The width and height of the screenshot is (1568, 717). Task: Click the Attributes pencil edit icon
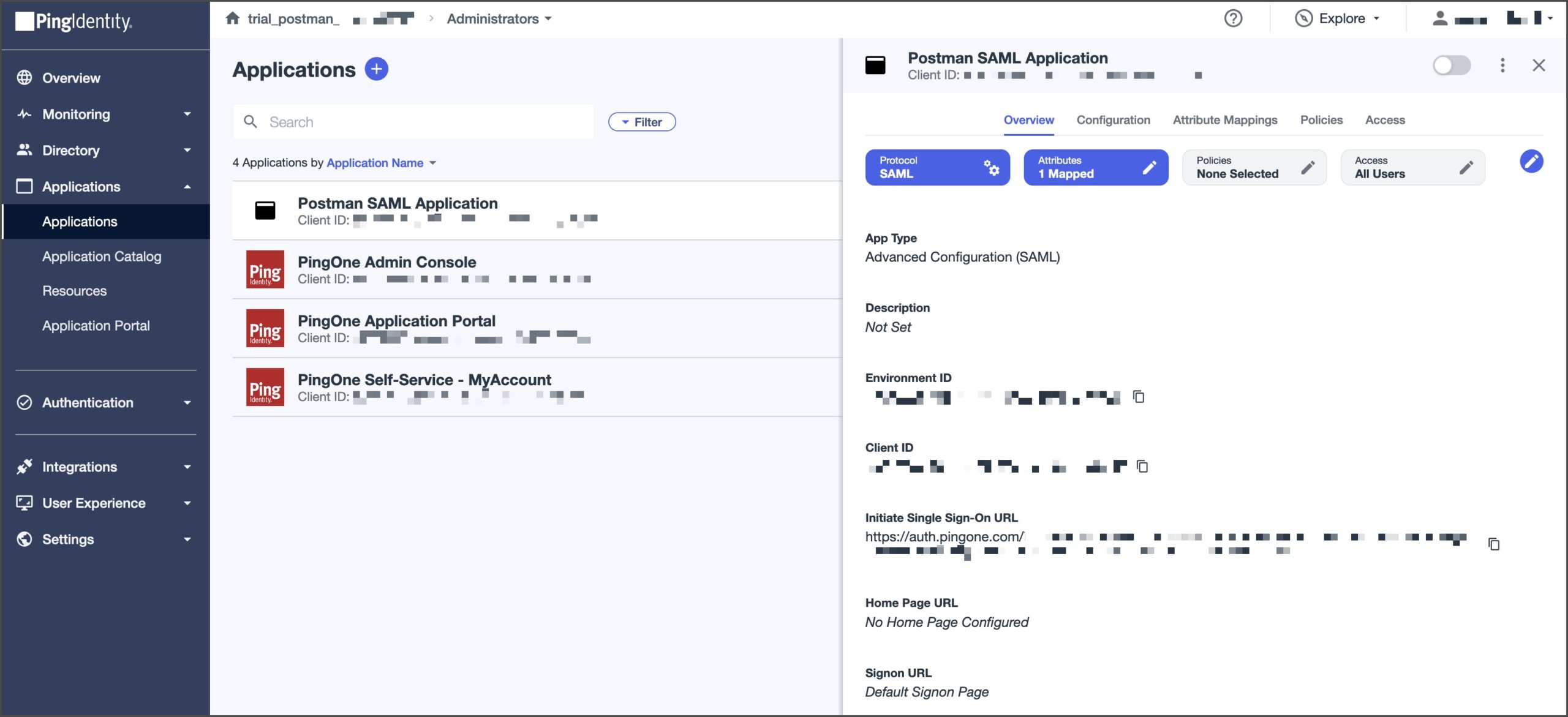coord(1150,167)
